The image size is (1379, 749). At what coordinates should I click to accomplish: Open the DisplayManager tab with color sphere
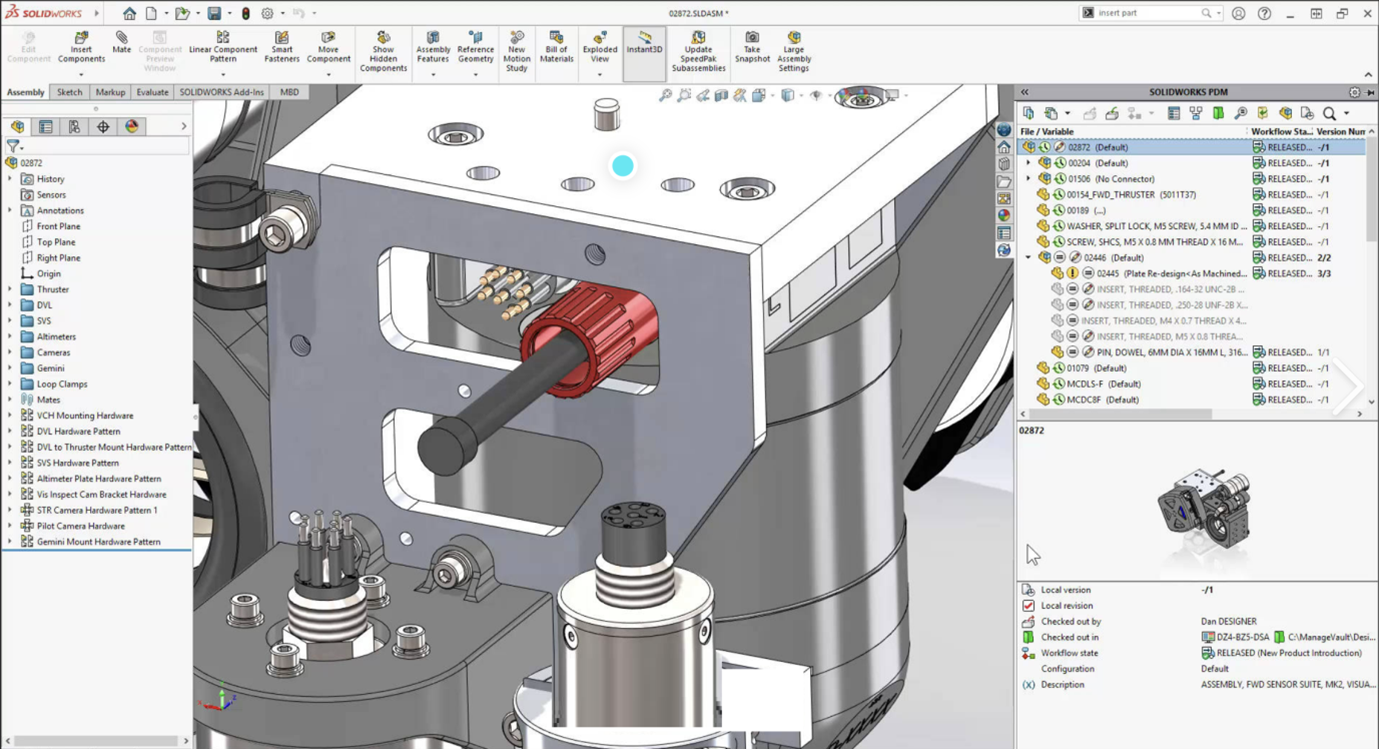(x=131, y=127)
